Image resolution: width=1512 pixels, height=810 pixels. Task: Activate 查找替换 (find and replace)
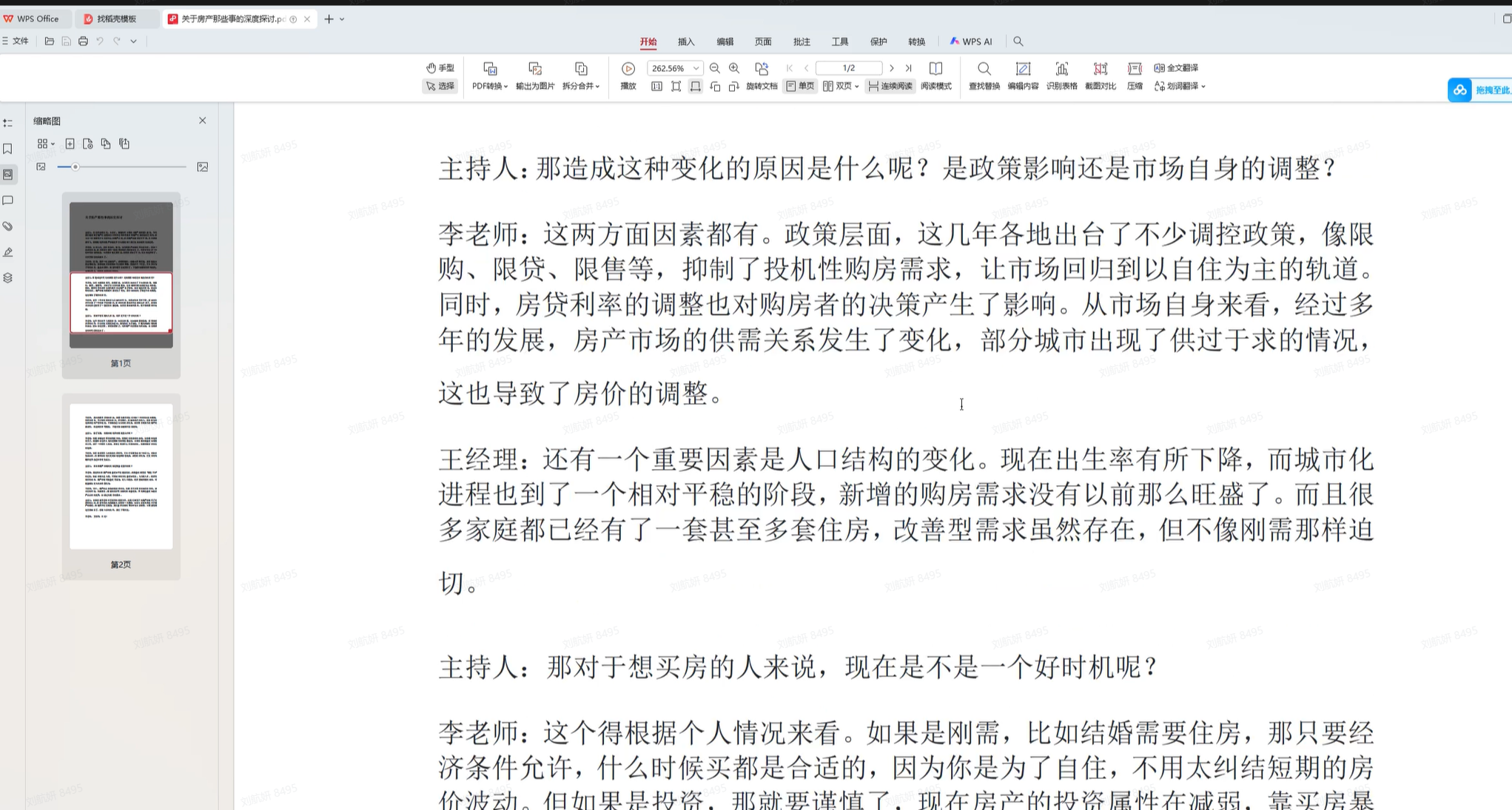[x=984, y=77]
